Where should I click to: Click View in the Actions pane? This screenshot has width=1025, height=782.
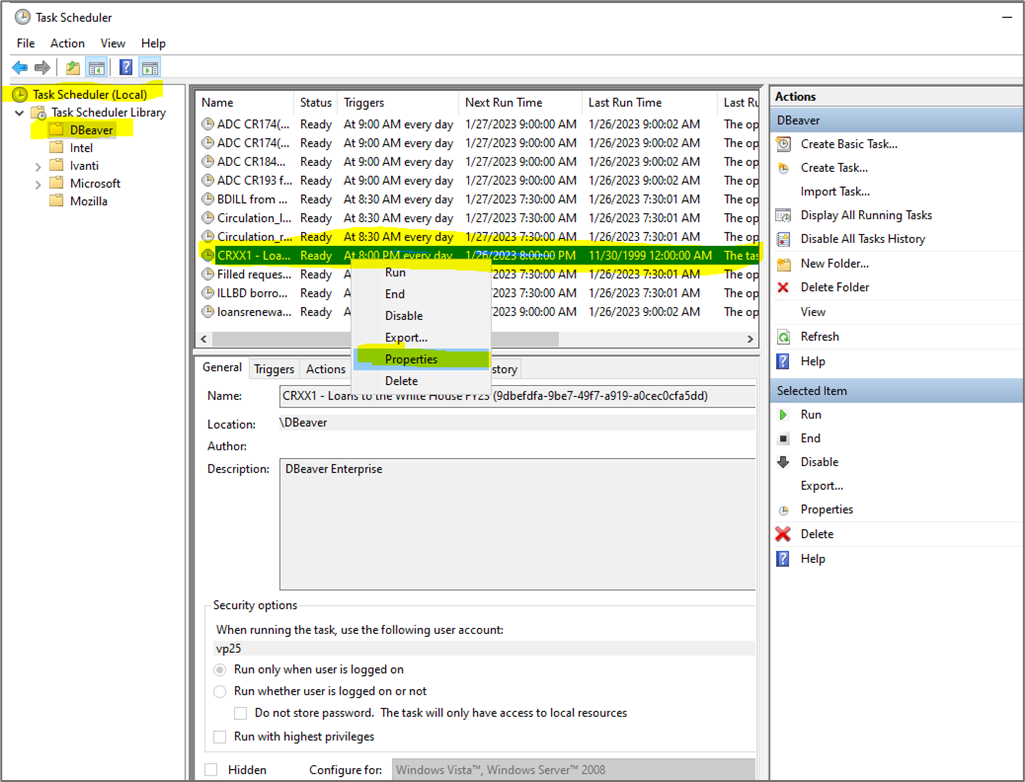813,312
